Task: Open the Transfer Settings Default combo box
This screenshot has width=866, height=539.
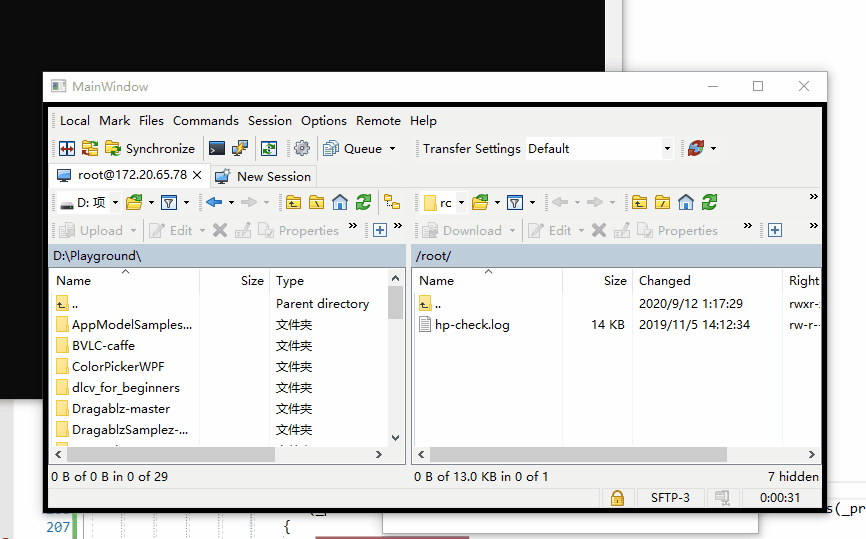Action: [599, 149]
